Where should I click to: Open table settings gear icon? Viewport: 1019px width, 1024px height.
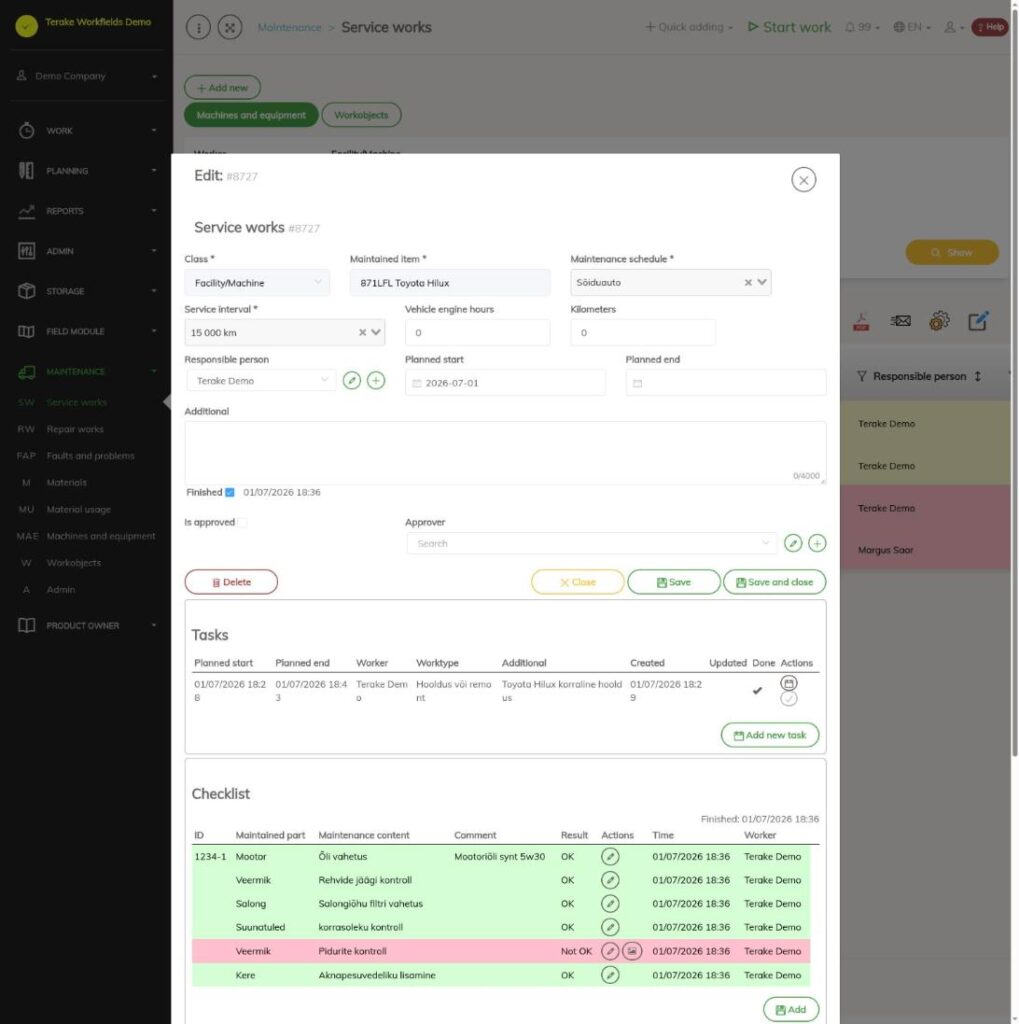[x=939, y=321]
